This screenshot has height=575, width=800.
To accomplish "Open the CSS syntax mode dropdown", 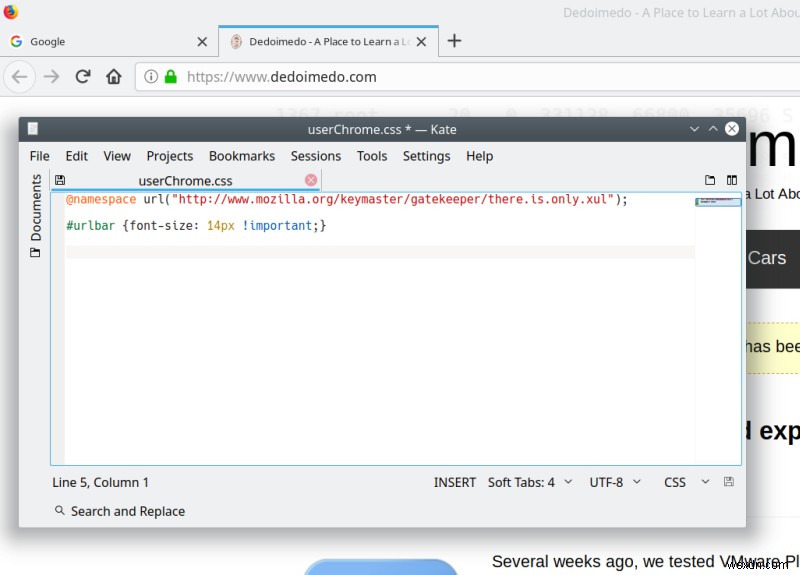I will 686,483.
